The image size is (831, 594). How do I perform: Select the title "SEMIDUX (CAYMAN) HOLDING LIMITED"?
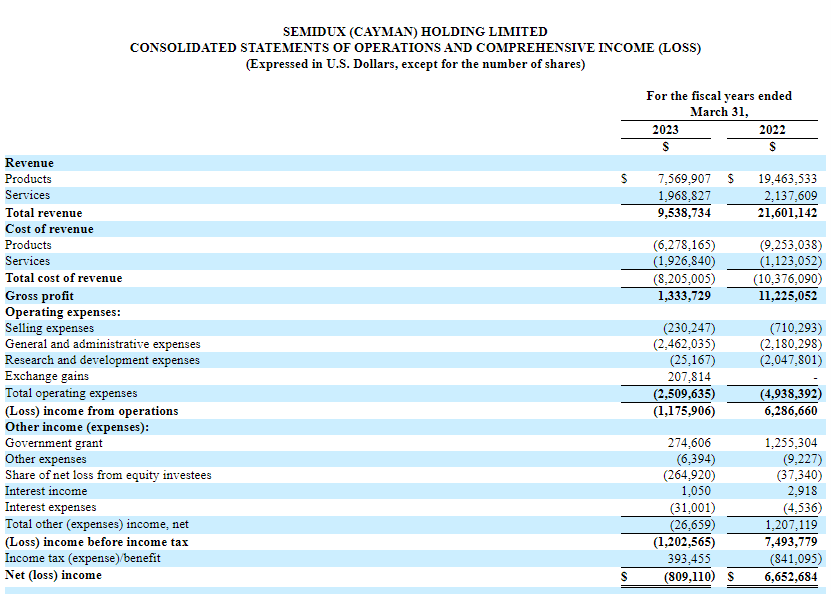pyautogui.click(x=415, y=32)
